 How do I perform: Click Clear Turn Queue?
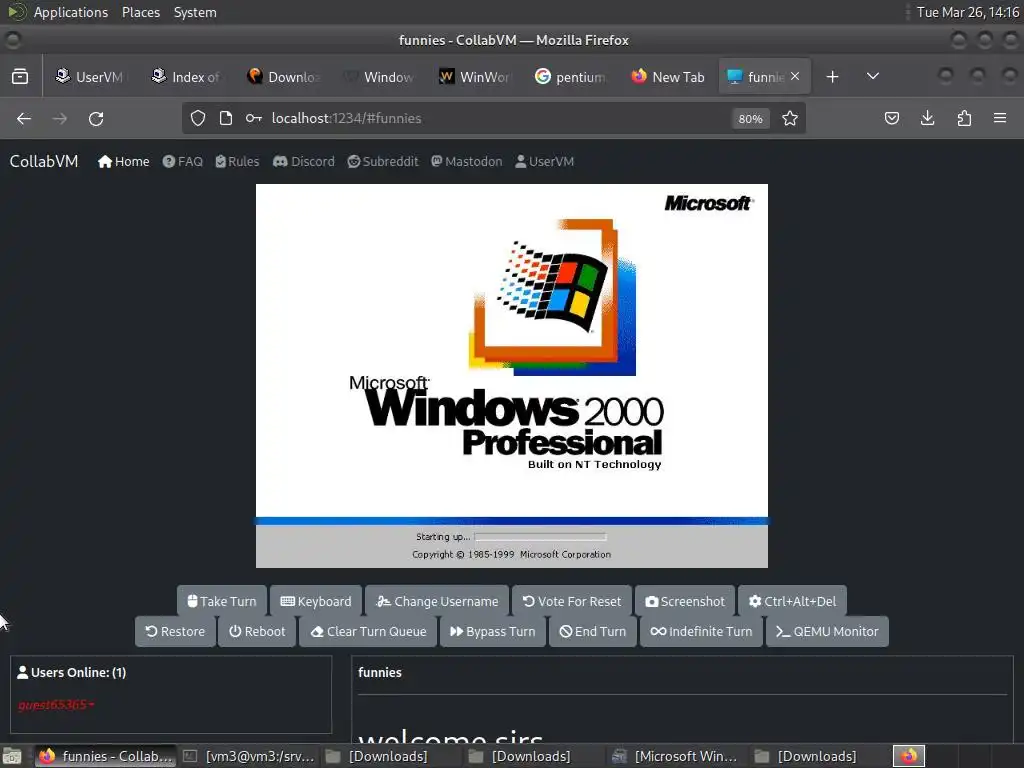(x=368, y=632)
